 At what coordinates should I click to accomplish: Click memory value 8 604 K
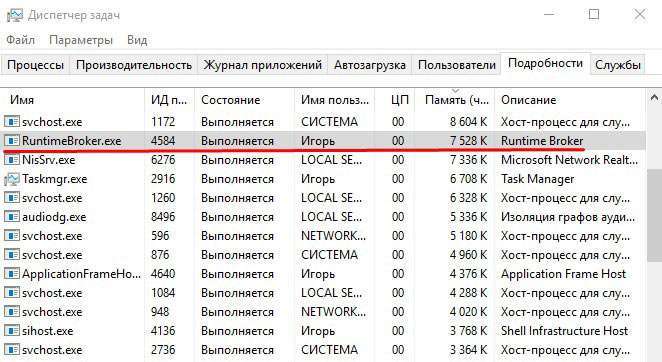[468, 122]
